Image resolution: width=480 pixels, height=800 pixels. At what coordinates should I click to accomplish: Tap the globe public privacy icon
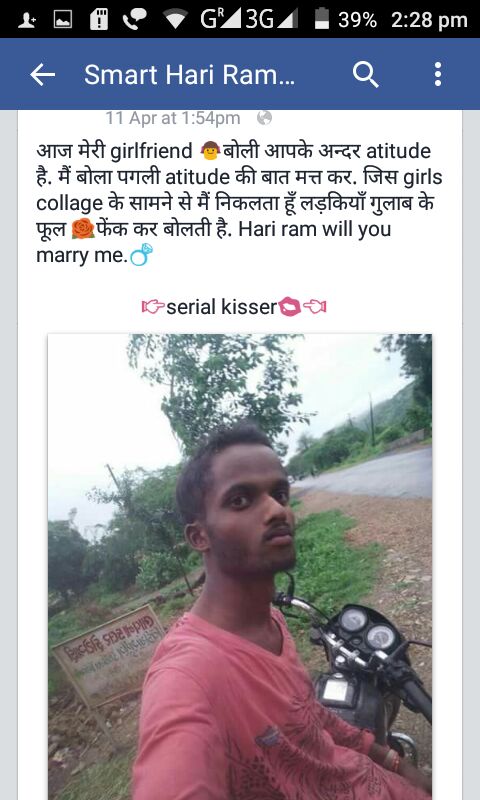point(264,118)
